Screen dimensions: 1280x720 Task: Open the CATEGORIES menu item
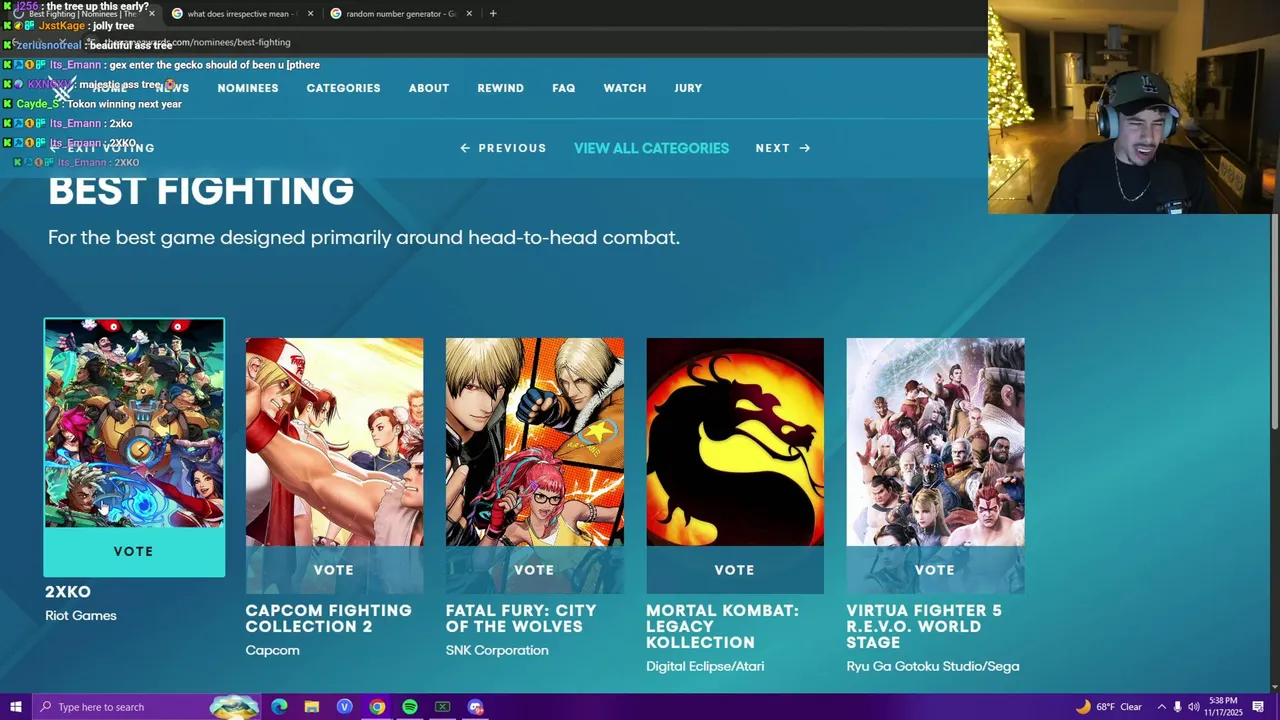(x=343, y=88)
